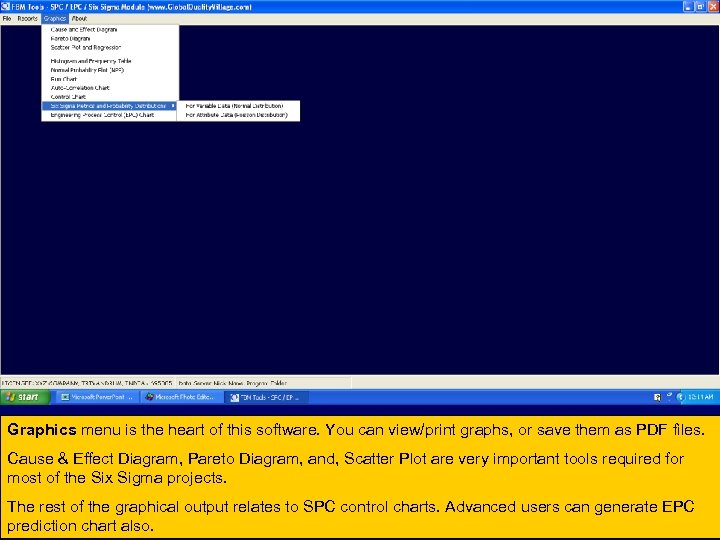Select Auto-Correlation Chart
The height and width of the screenshot is (540, 720).
point(109,88)
